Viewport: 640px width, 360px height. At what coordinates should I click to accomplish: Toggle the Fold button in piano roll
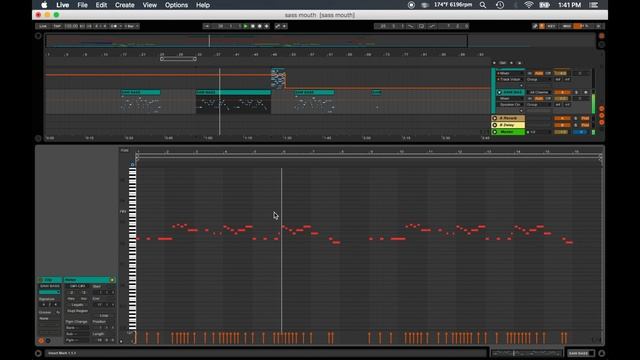tap(124, 150)
